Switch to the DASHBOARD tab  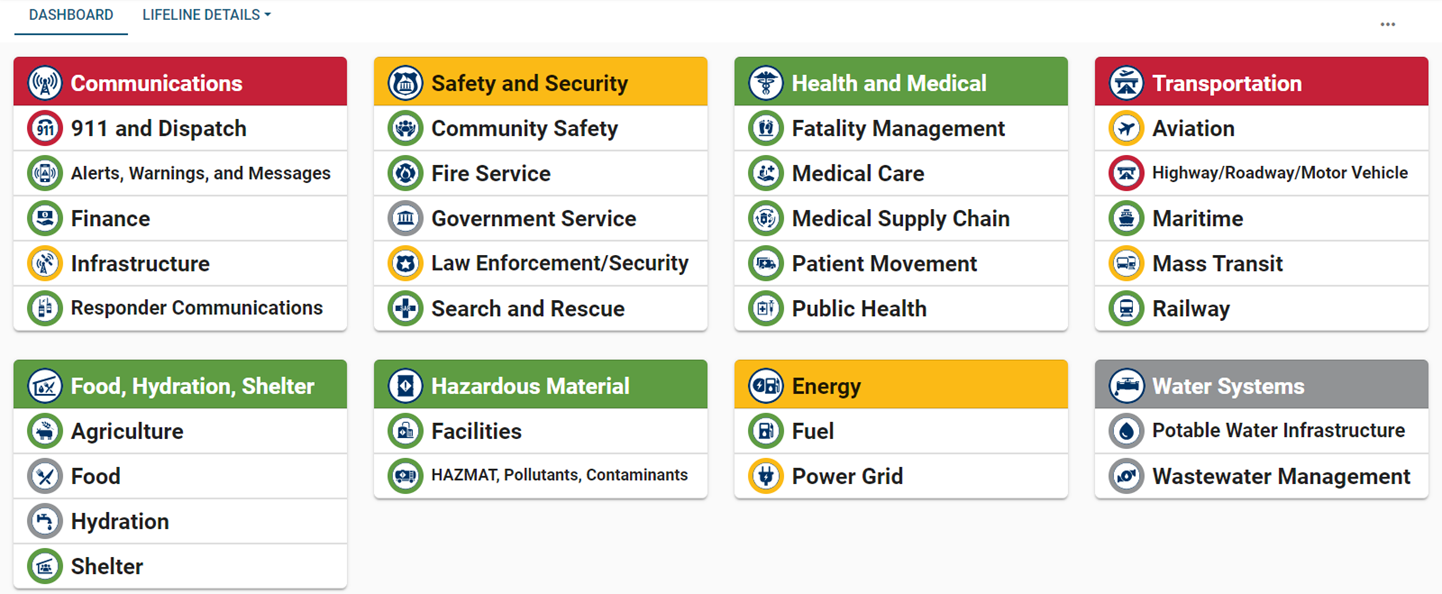[70, 15]
